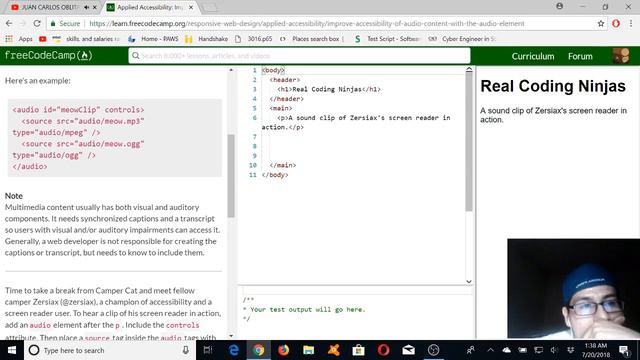Focus the freeCodeCamp lesson search field
The width and height of the screenshot is (640, 360).
pos(299,56)
